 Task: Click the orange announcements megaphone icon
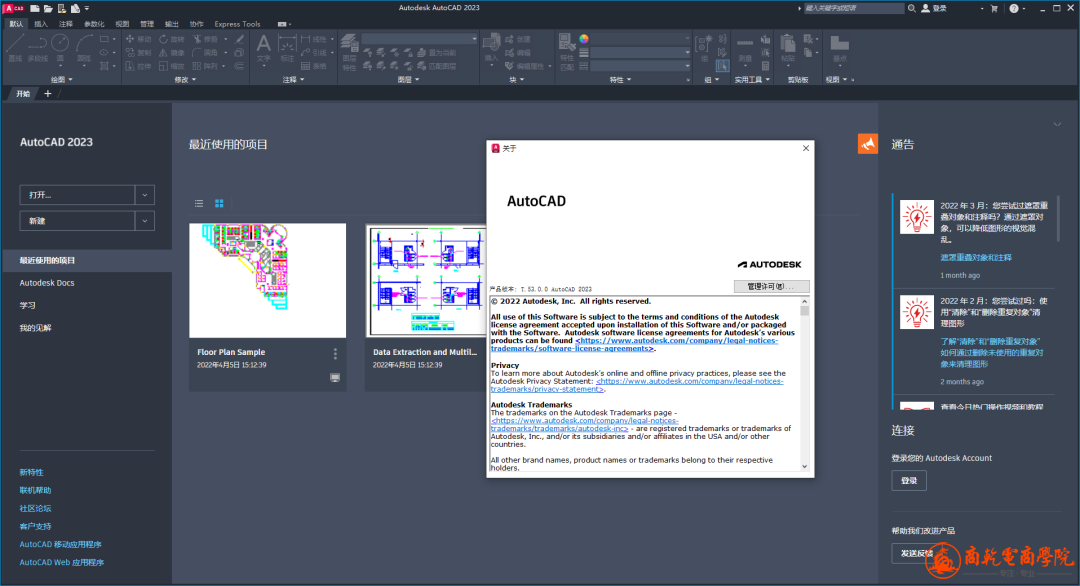coord(867,144)
